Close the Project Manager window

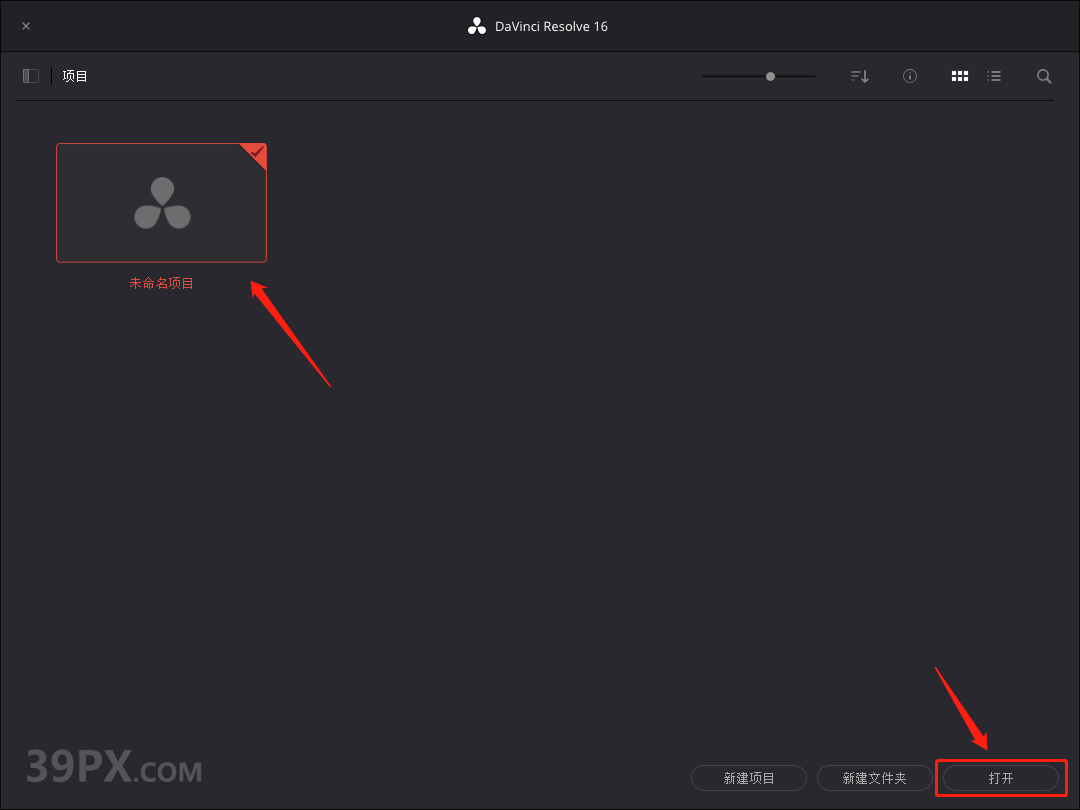[x=26, y=26]
